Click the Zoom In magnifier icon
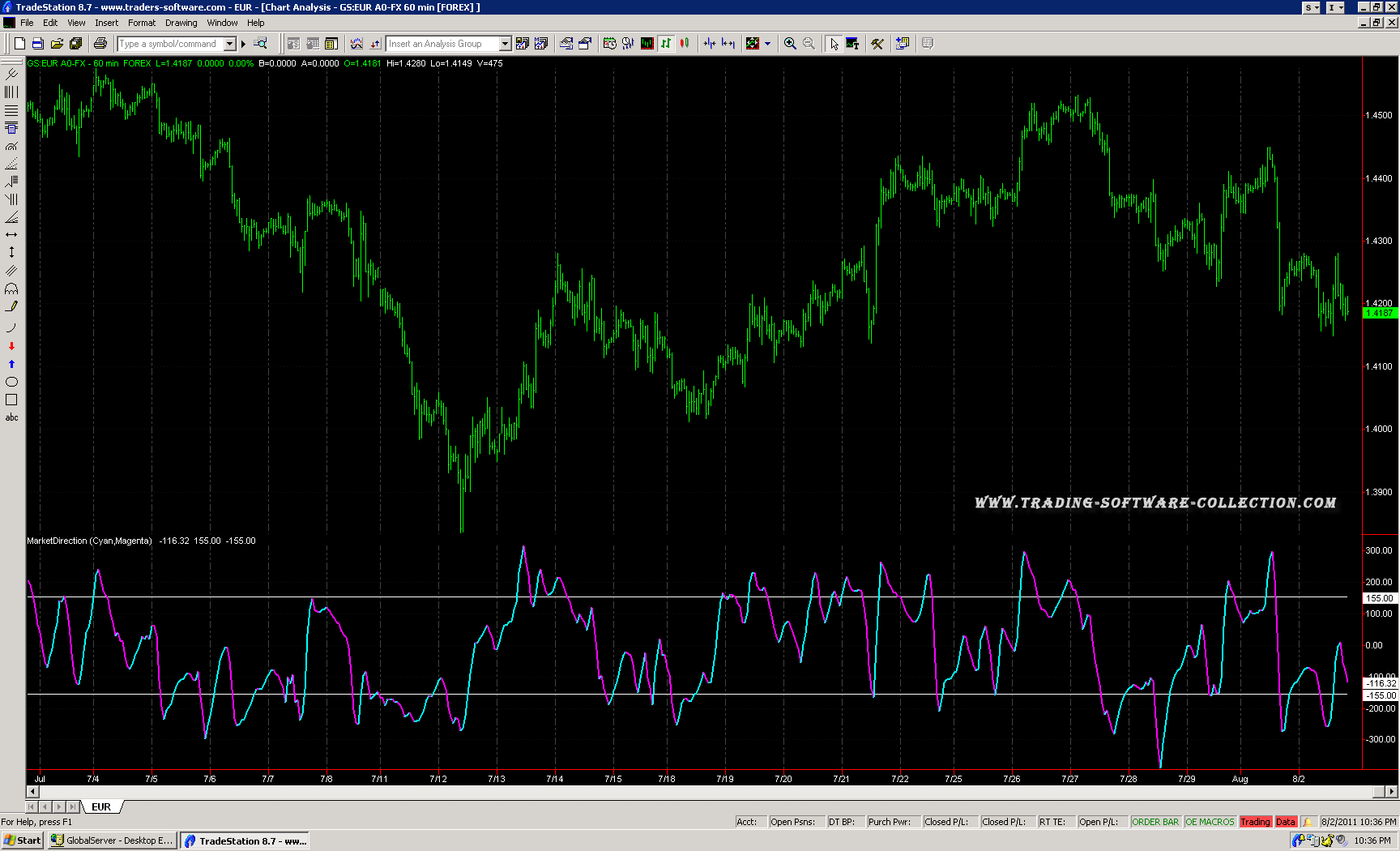This screenshot has height=851, width=1400. tap(790, 44)
